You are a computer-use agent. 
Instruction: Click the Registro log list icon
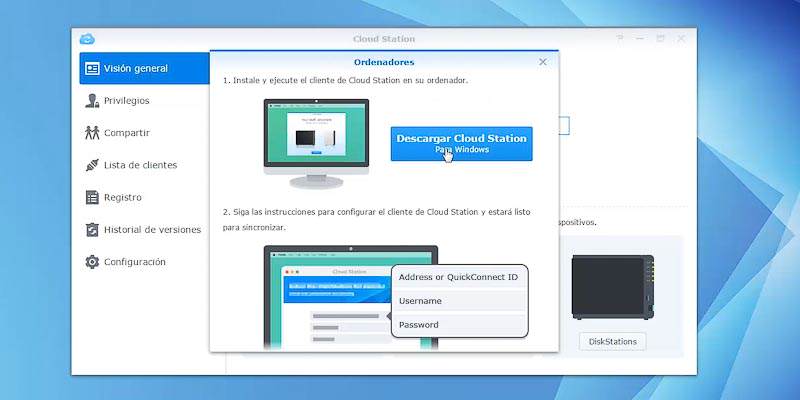(x=92, y=197)
